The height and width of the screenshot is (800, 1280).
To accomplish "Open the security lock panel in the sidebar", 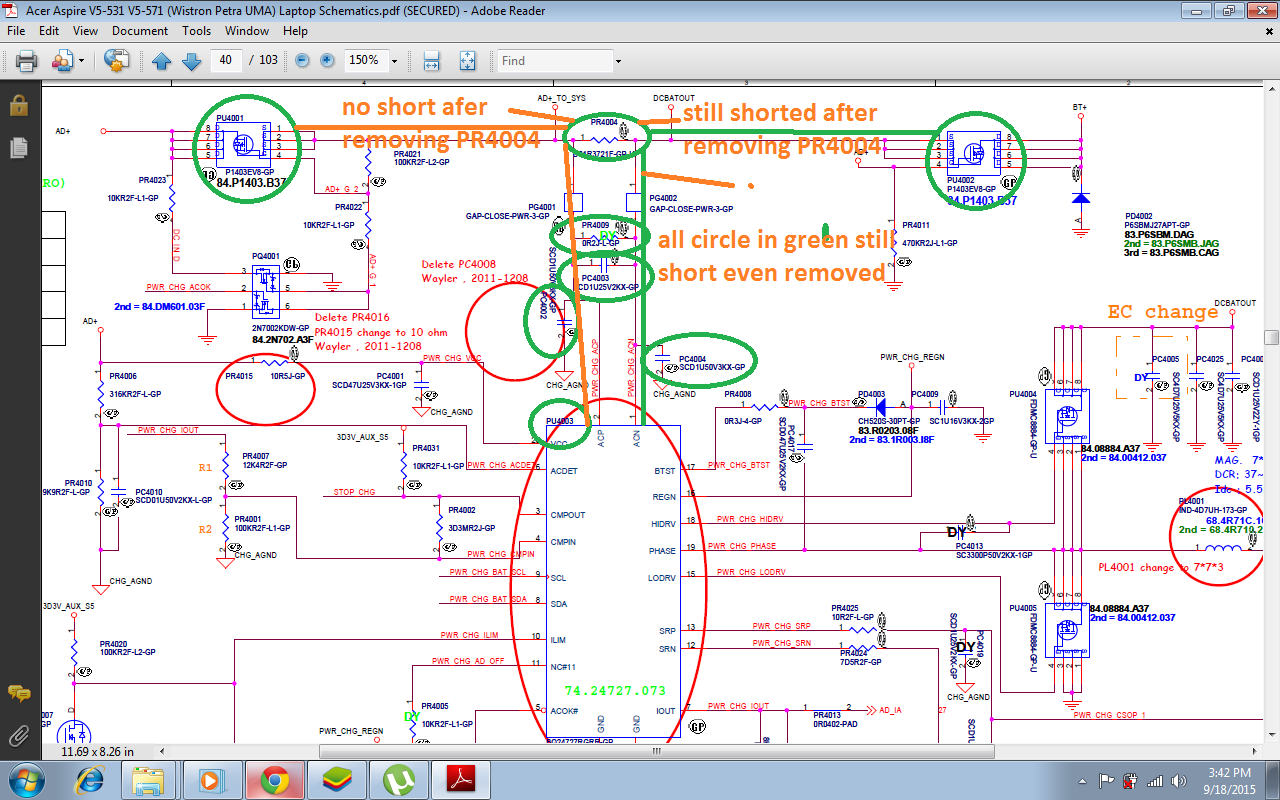I will [x=18, y=105].
